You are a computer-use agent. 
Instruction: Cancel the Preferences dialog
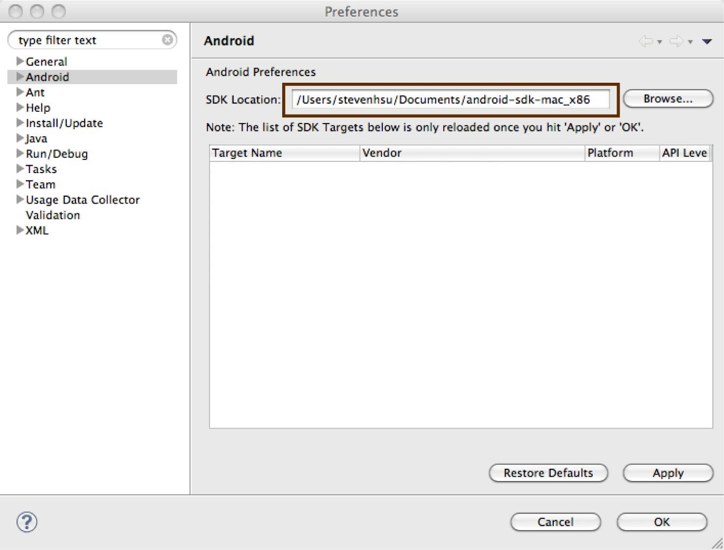555,522
